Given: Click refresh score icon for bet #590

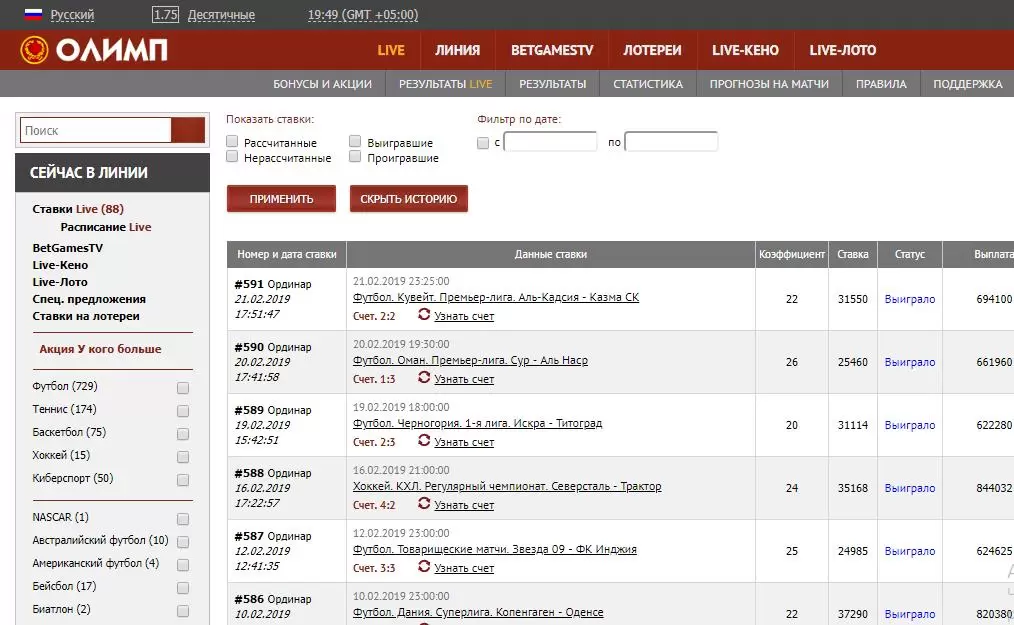Looking at the screenshot, I should tap(424, 378).
